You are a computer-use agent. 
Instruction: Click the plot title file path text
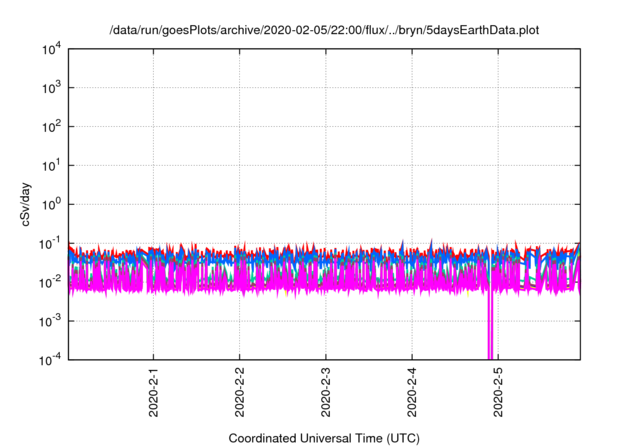click(324, 30)
